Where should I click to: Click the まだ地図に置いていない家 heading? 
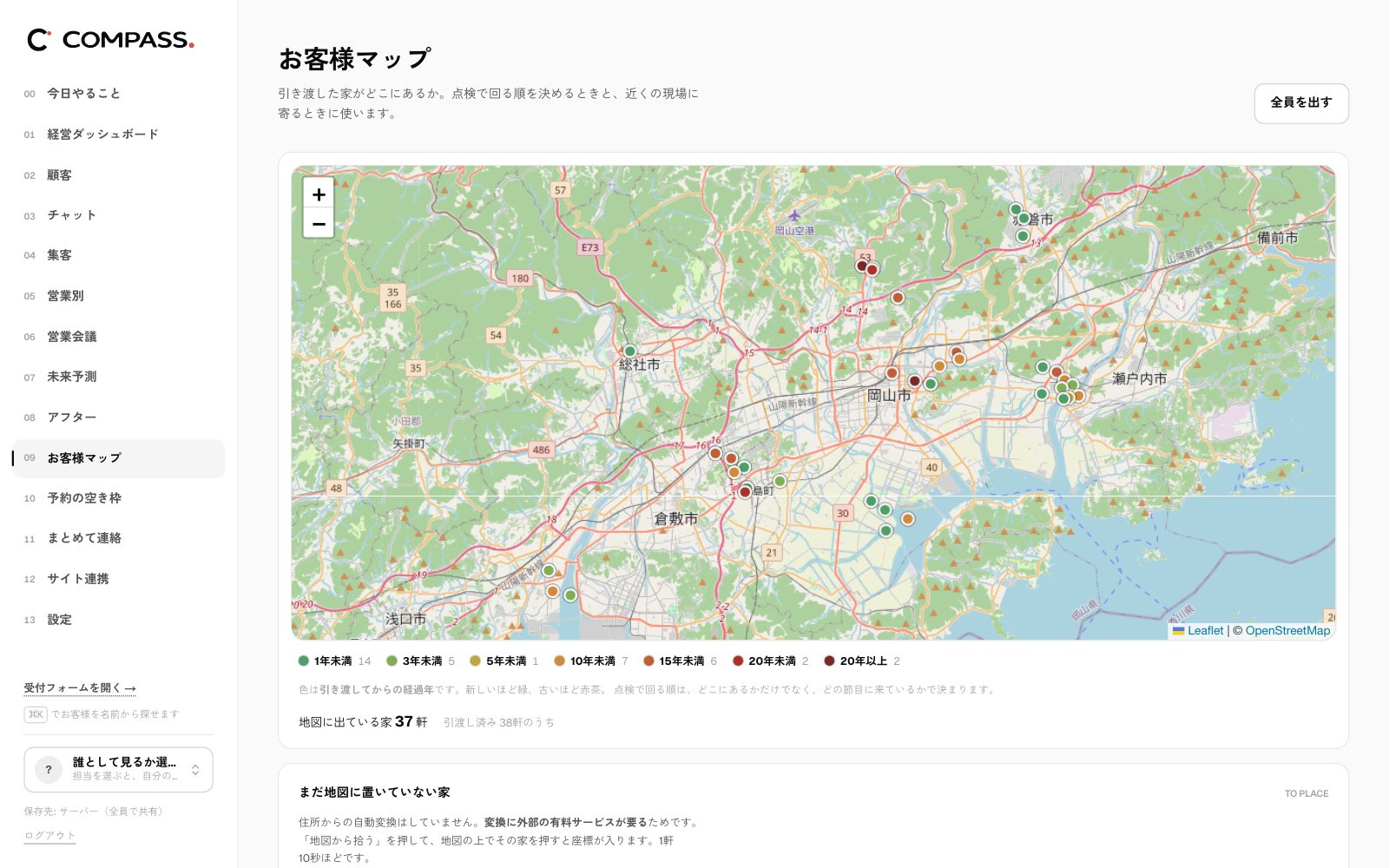375,792
